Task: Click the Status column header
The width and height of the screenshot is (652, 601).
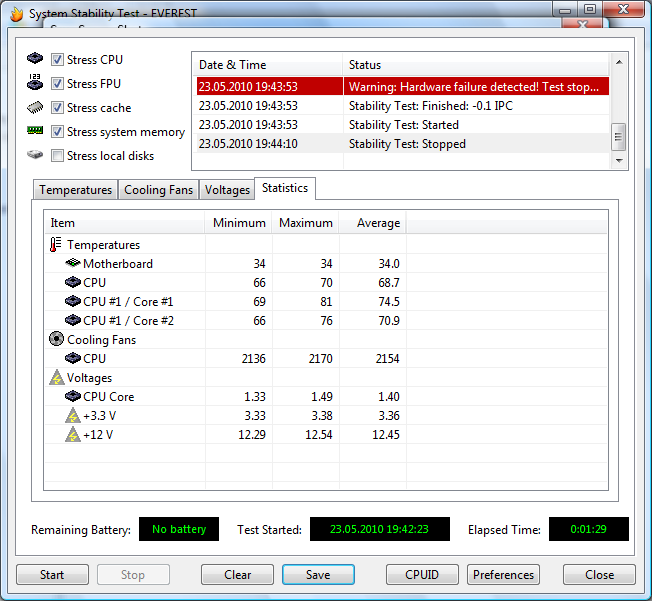Action: [476, 65]
